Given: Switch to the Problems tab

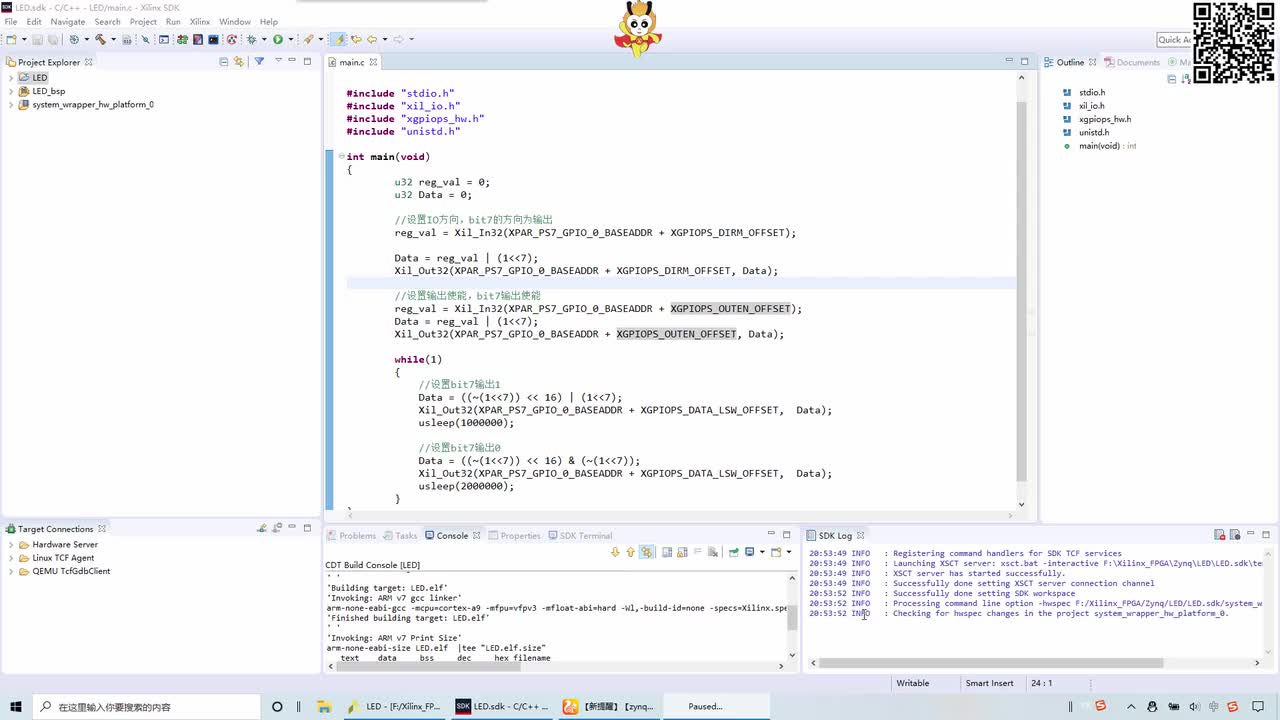Looking at the screenshot, I should click(351, 536).
